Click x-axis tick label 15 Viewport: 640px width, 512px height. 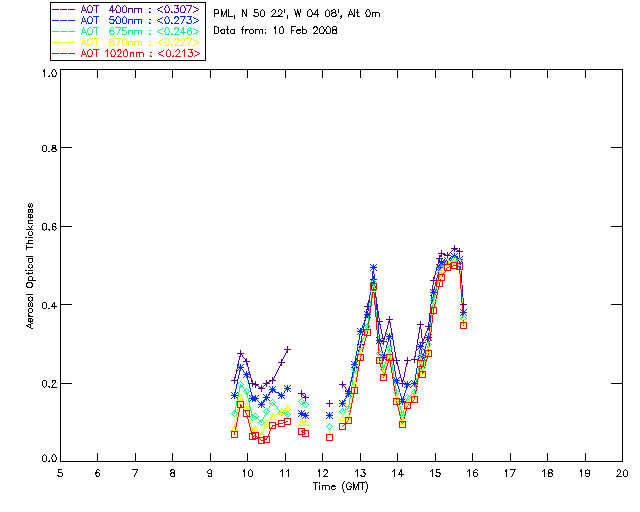[435, 473]
